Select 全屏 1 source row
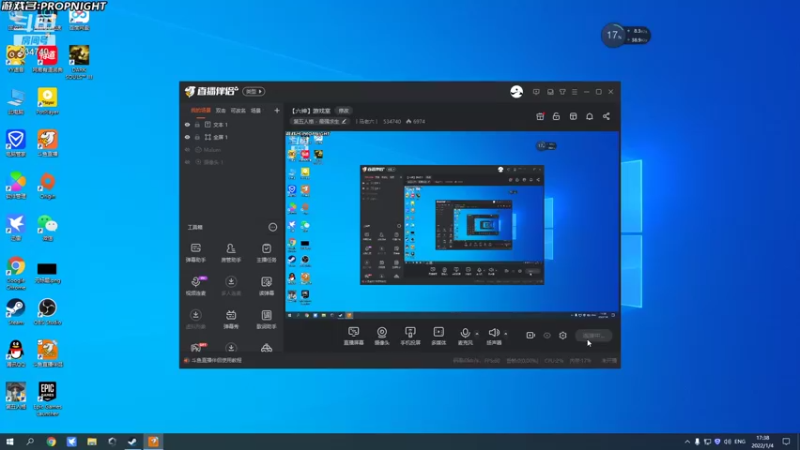Image resolution: width=800 pixels, height=450 pixels. 232,137
